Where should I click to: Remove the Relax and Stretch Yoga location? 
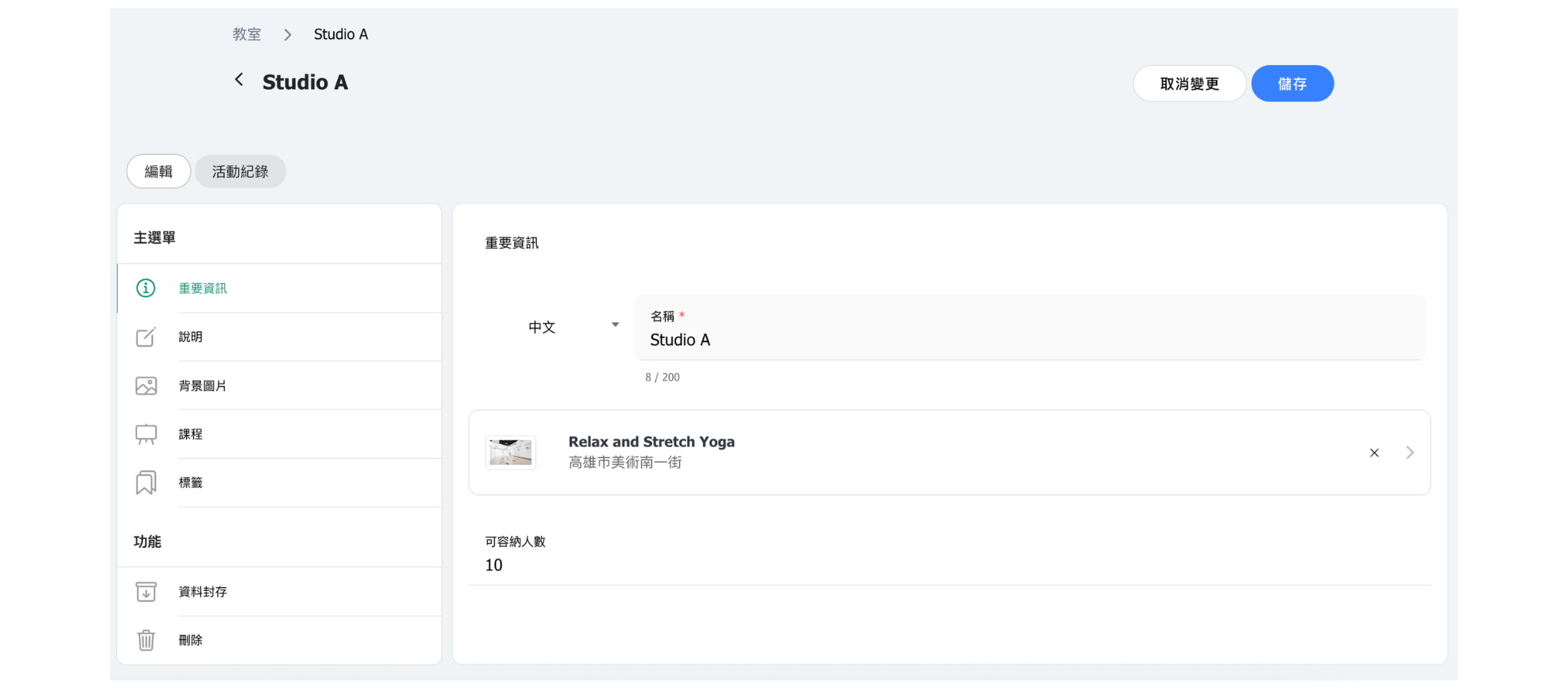[1374, 453]
